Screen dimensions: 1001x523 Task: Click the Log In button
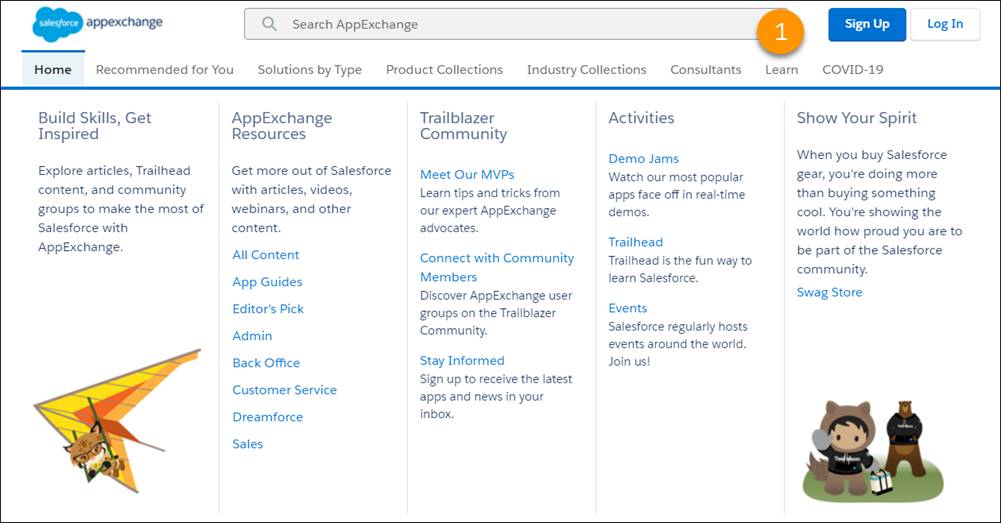pos(945,24)
